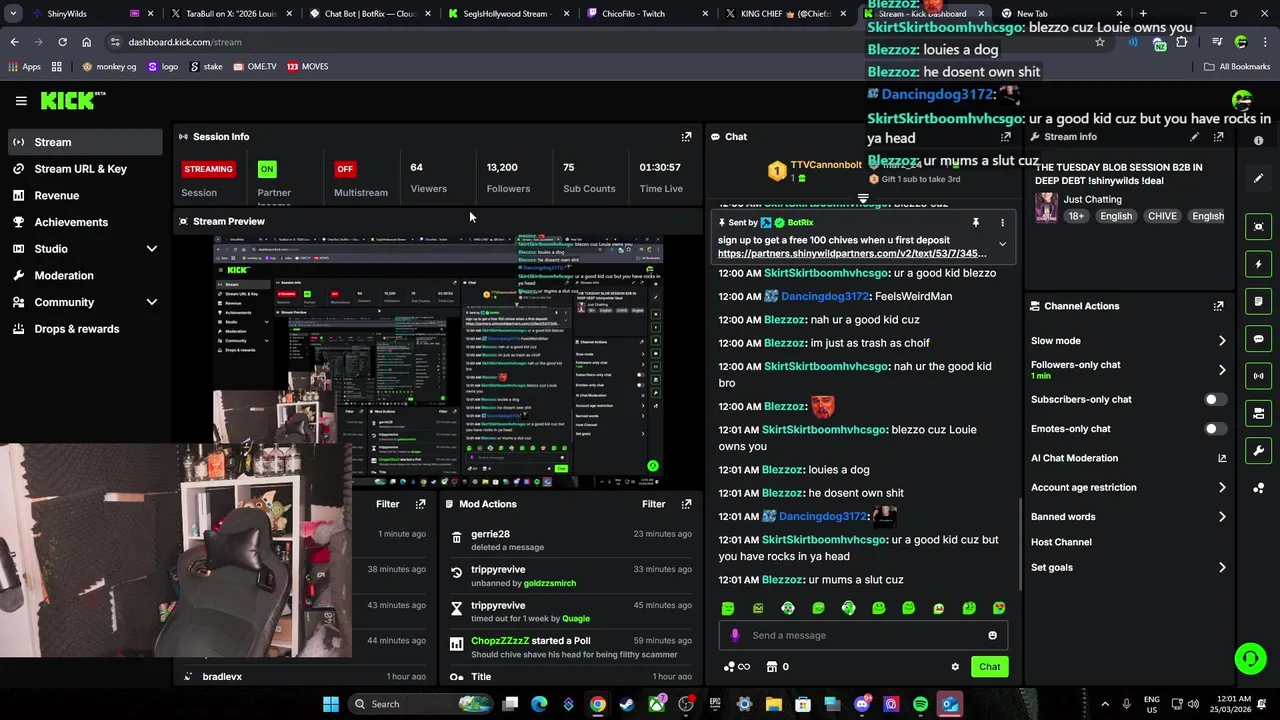Unpin the BotRix pinned message

click(975, 223)
